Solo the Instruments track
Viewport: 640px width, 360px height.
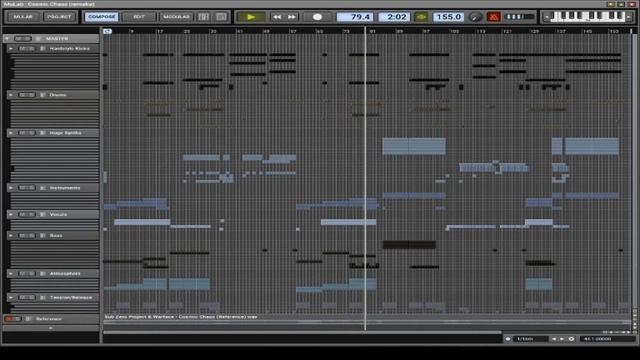[31, 188]
